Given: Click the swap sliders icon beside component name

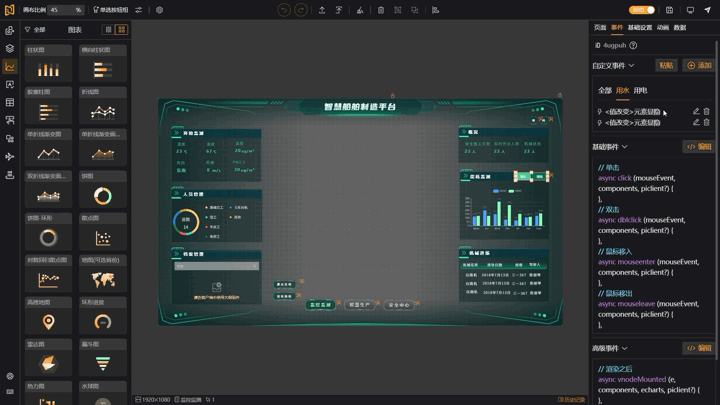Looking at the screenshot, I should coord(138,10).
